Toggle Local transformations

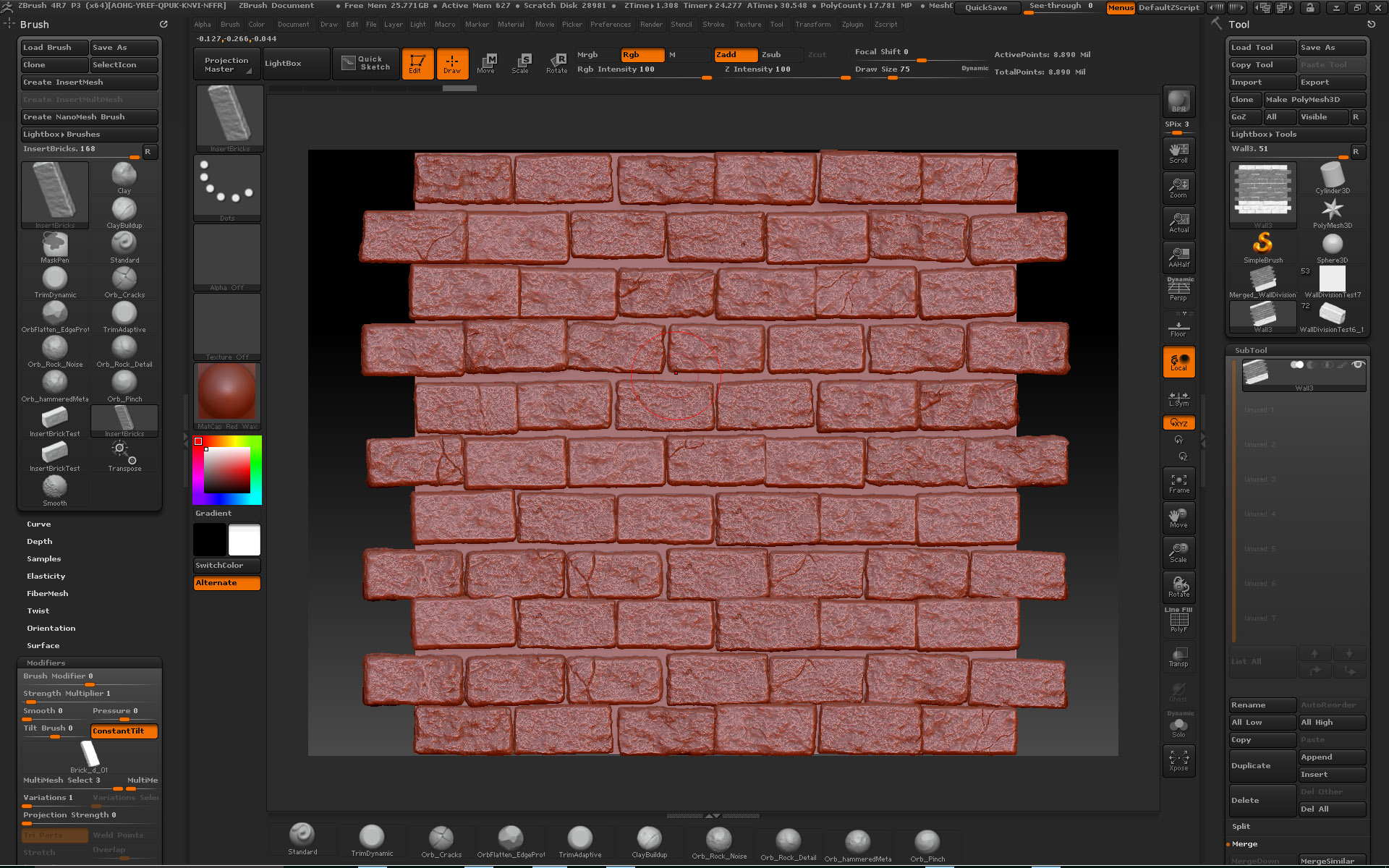1178,362
